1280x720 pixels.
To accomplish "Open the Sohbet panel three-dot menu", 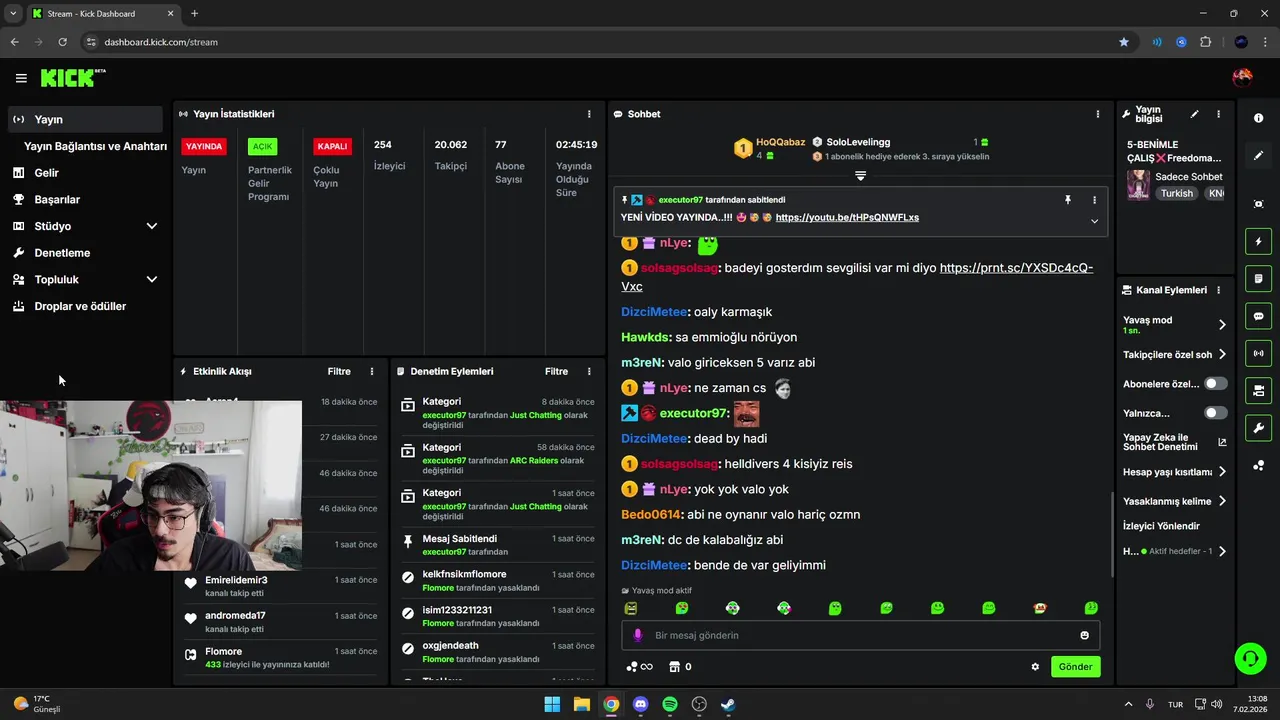I will point(1098,114).
